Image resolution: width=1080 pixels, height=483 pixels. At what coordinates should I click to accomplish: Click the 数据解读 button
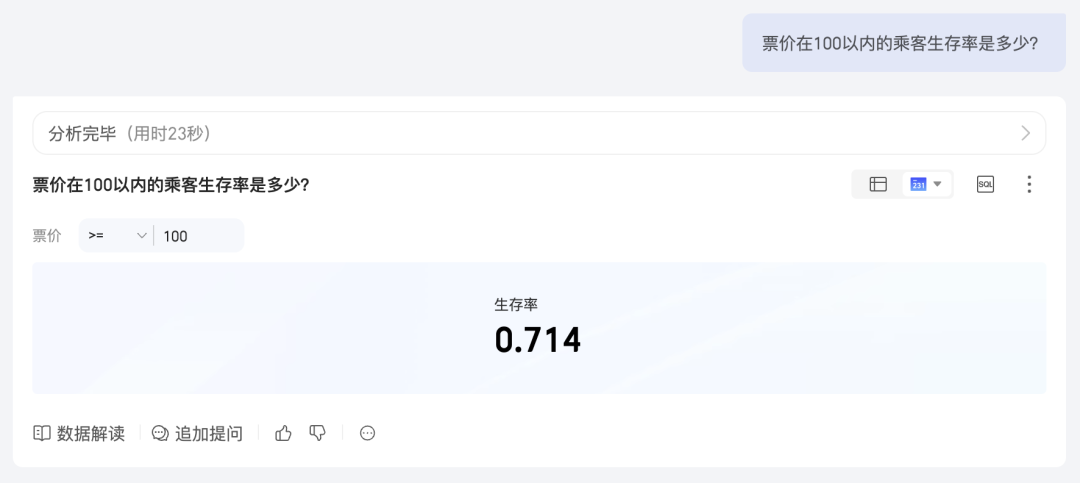79,433
